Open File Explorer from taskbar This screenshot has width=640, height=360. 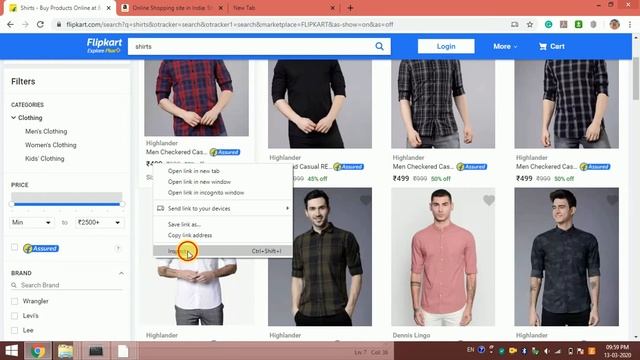pos(65,351)
